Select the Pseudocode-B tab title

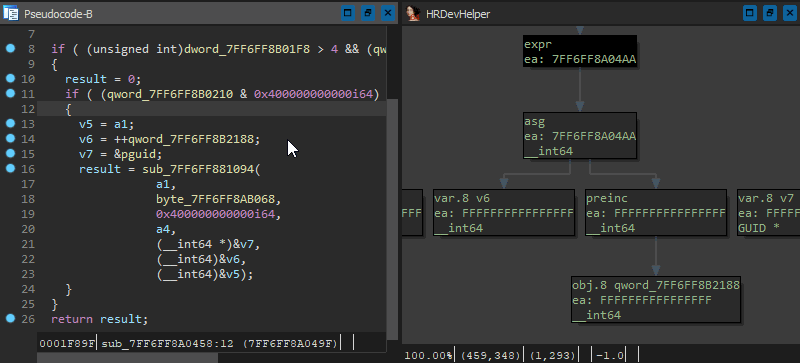[x=58, y=14]
